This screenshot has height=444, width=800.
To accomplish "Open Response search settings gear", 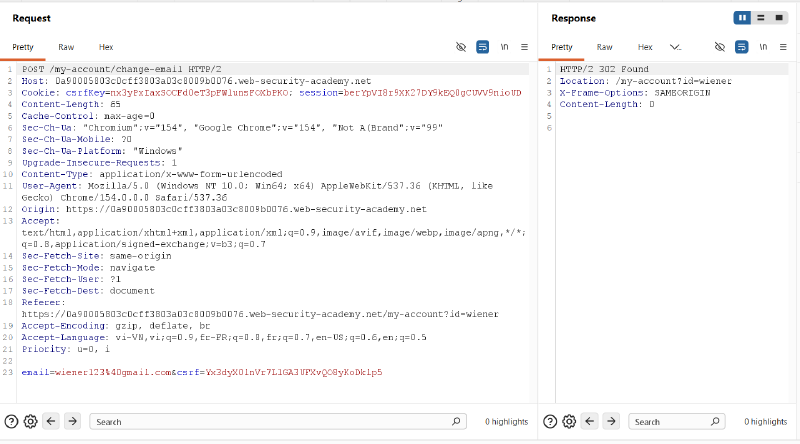I will [569, 422].
